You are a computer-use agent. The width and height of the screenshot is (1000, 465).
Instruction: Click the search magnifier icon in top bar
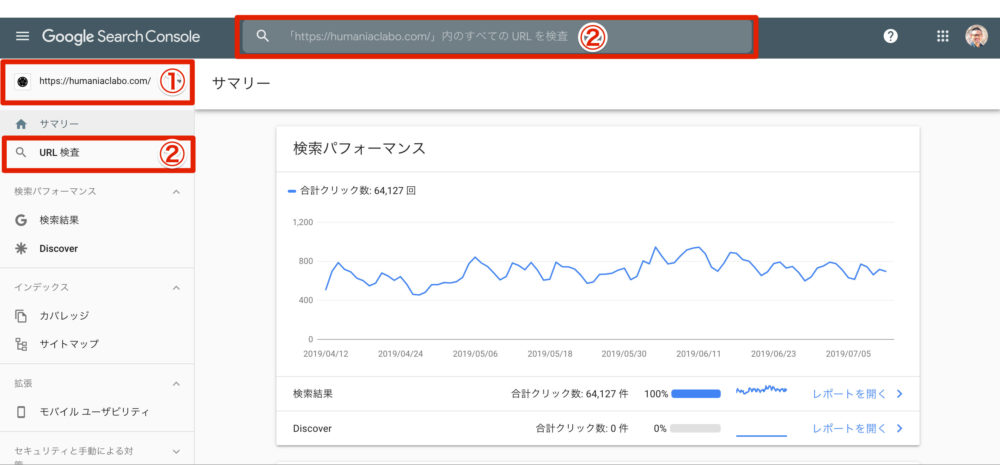(x=262, y=36)
